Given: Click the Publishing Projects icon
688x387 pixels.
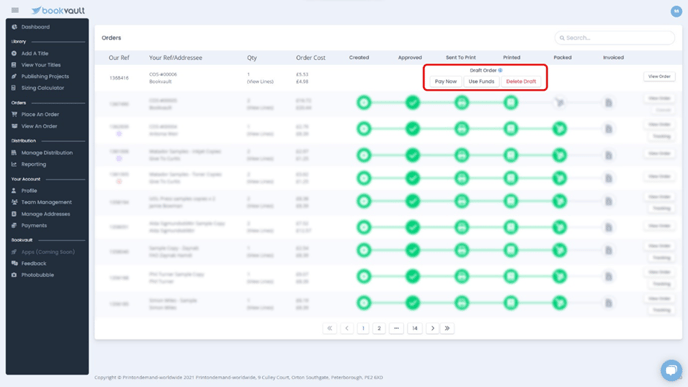Looking at the screenshot, I should [x=14, y=76].
